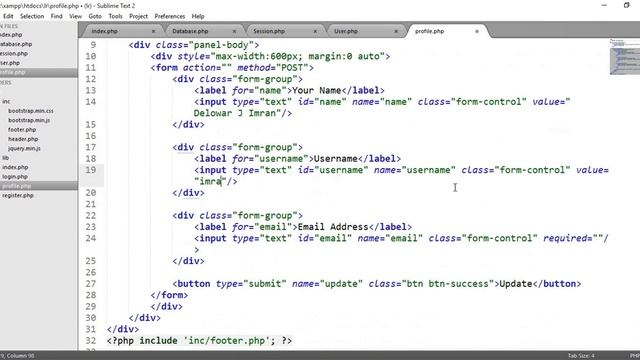640x360 pixels.
Task: Switch to the User.php tab
Action: click(x=346, y=31)
